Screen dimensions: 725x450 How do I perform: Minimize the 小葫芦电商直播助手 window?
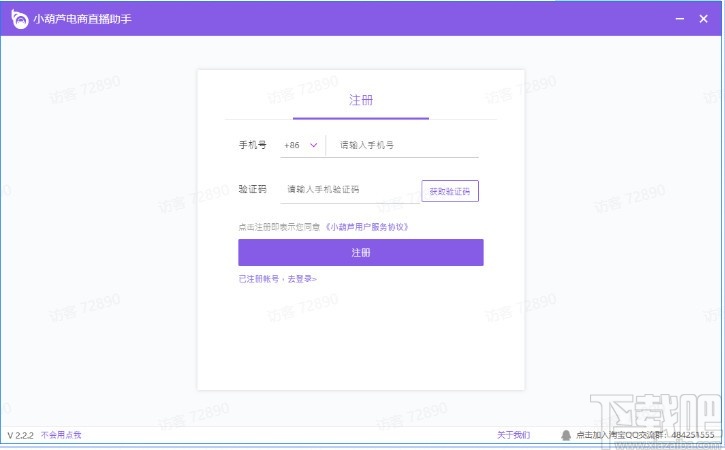680,19
